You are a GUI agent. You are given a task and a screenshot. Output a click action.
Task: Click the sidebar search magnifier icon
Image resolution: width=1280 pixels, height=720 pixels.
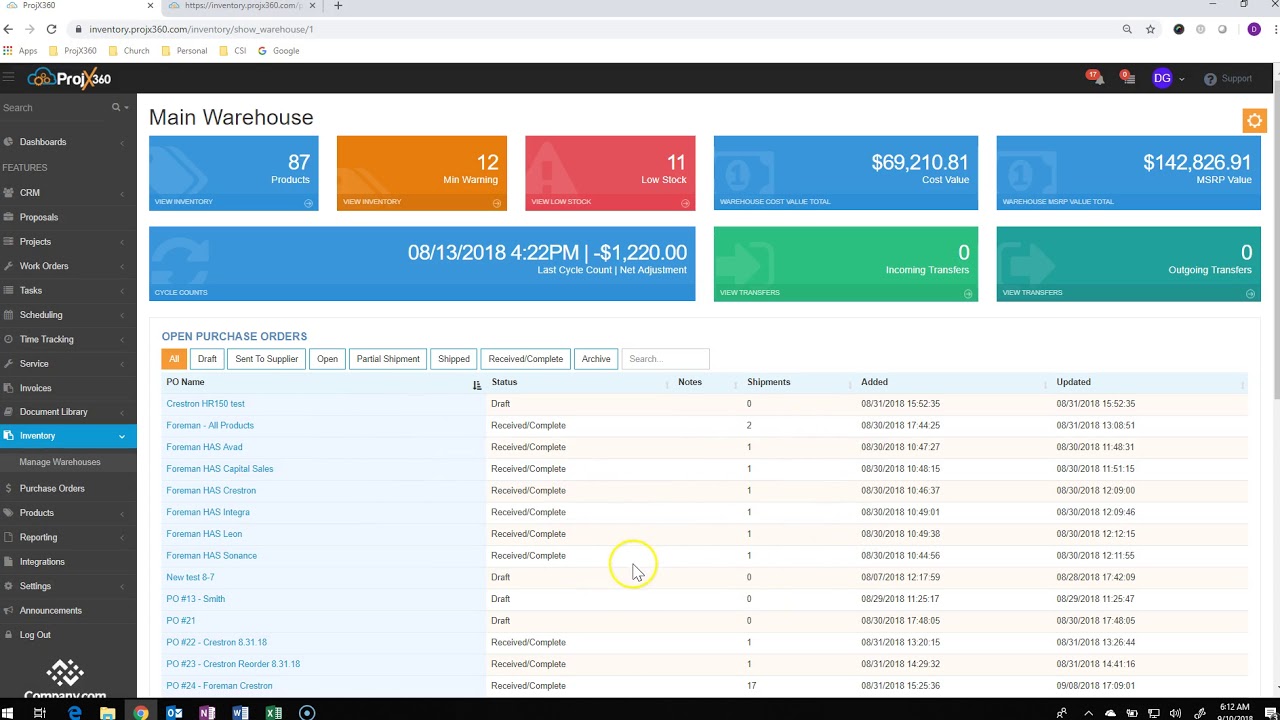click(x=116, y=107)
